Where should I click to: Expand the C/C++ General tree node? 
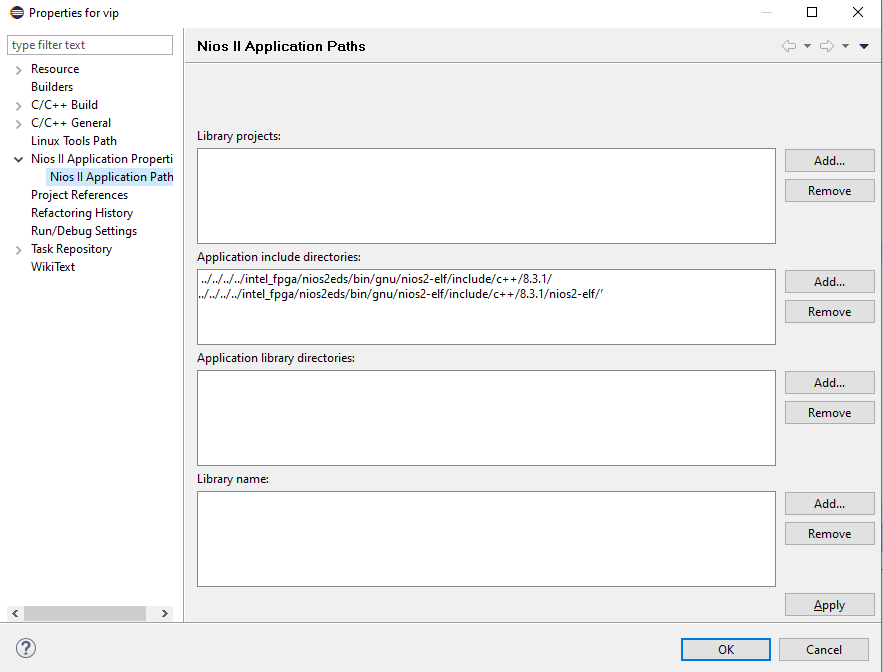[19, 124]
